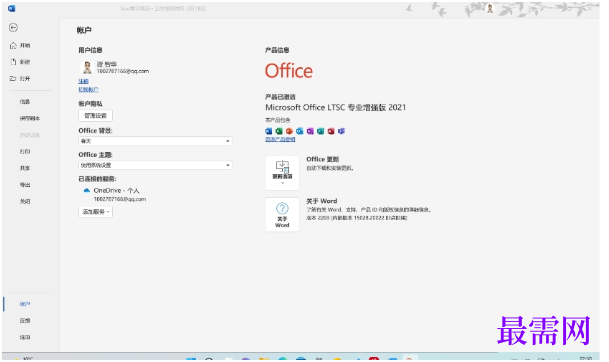Click the 'OneDrive - 个人' service entry
Viewport: 609px width, 362px height.
point(117,190)
